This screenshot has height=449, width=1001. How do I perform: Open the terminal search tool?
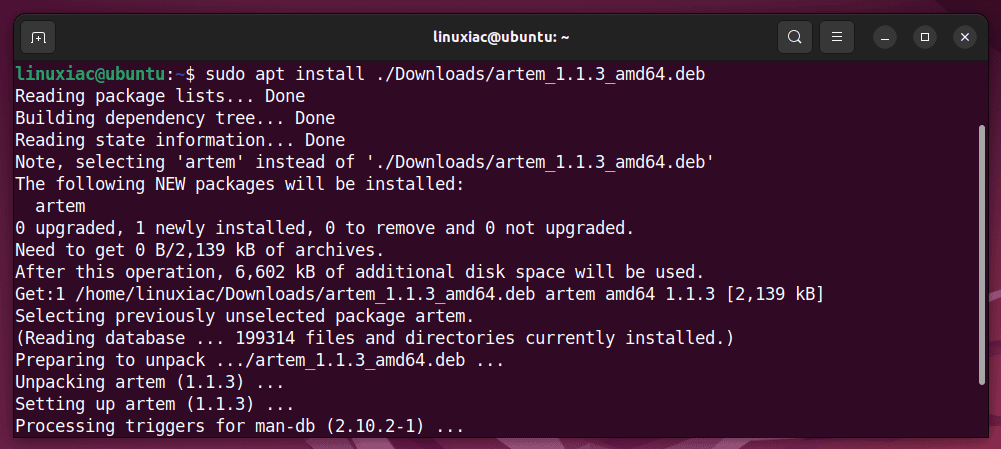coord(795,38)
